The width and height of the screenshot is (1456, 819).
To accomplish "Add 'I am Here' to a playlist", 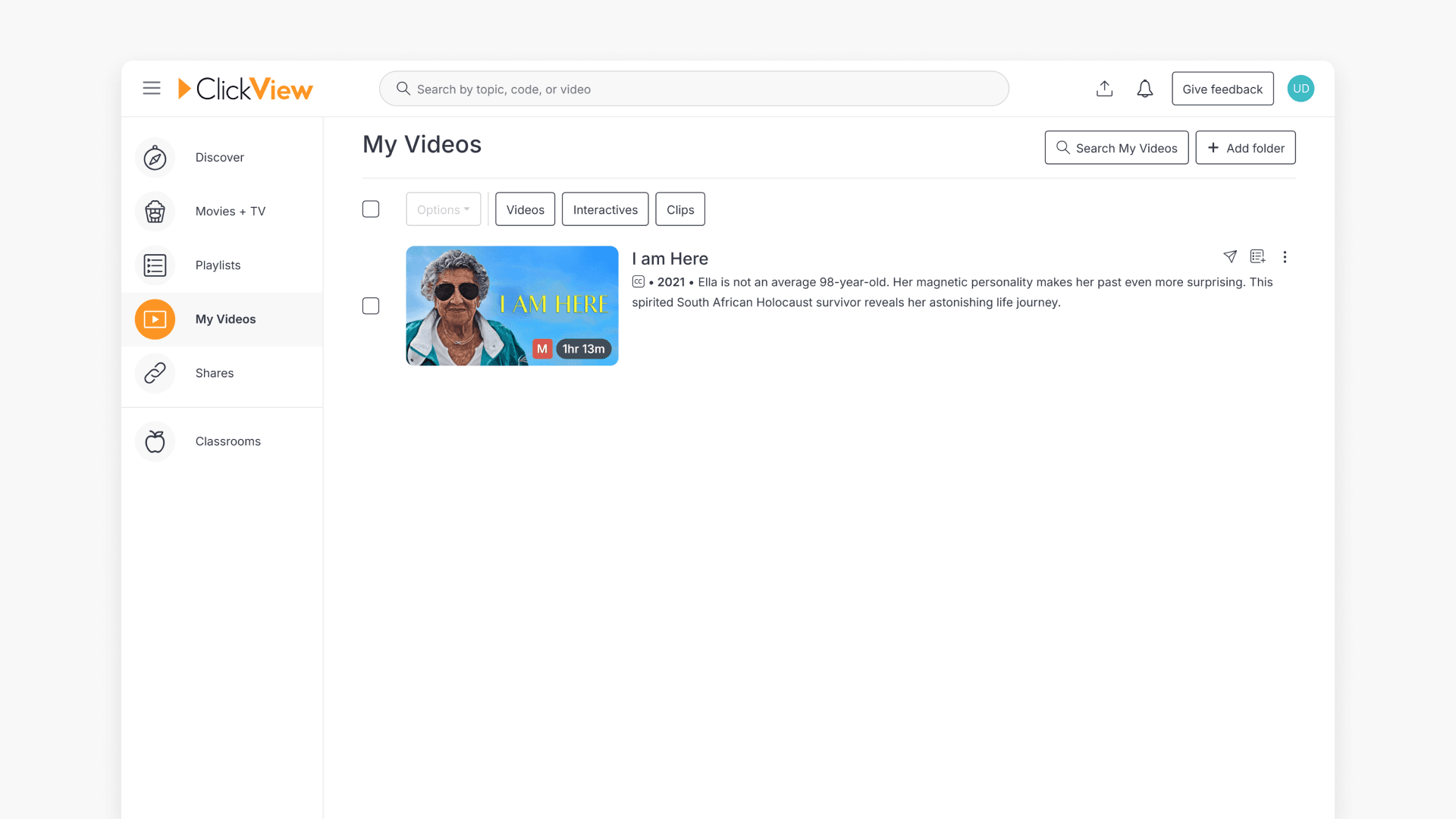I will (x=1257, y=257).
